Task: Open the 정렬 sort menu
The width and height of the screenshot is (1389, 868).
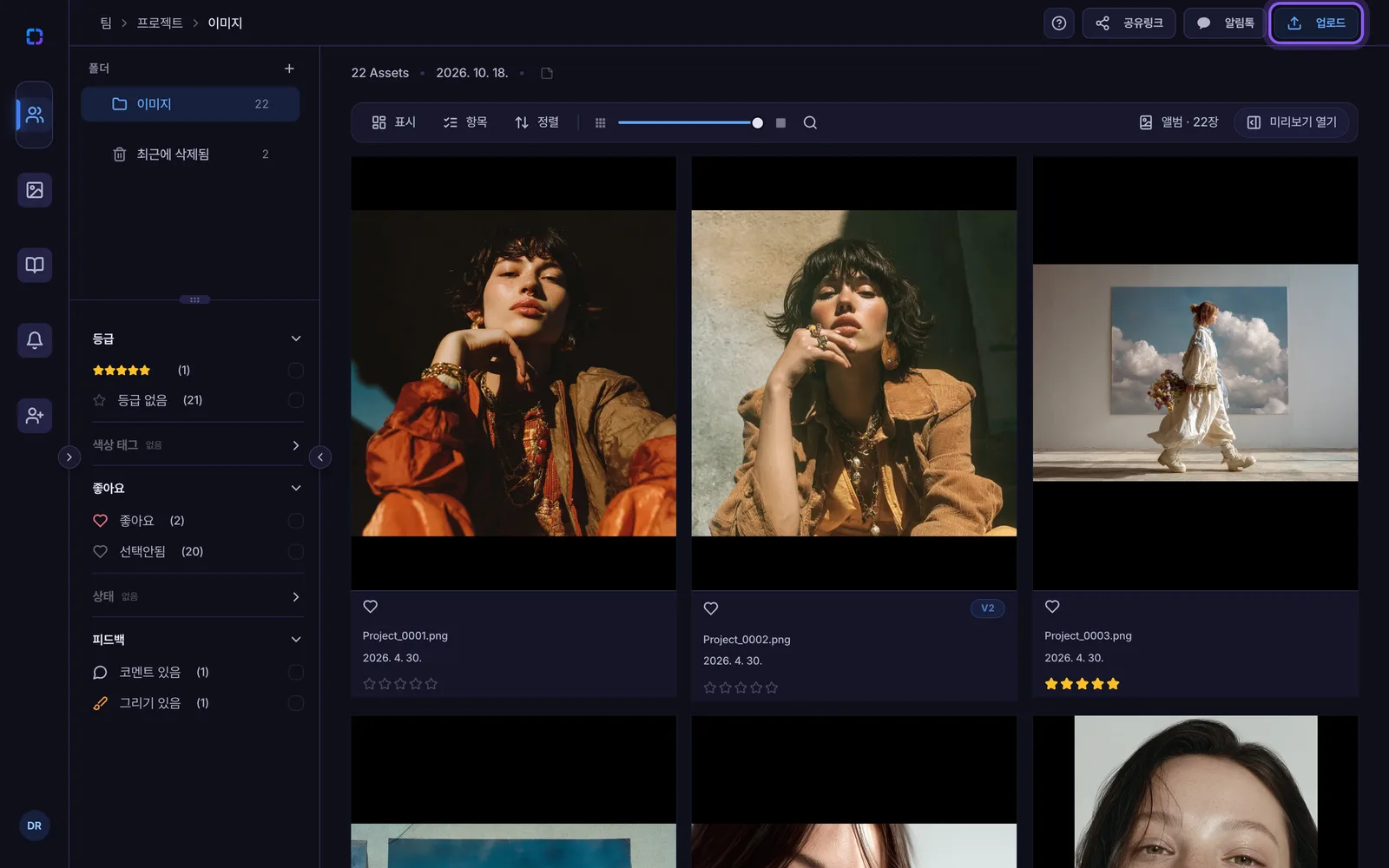Action: click(537, 122)
